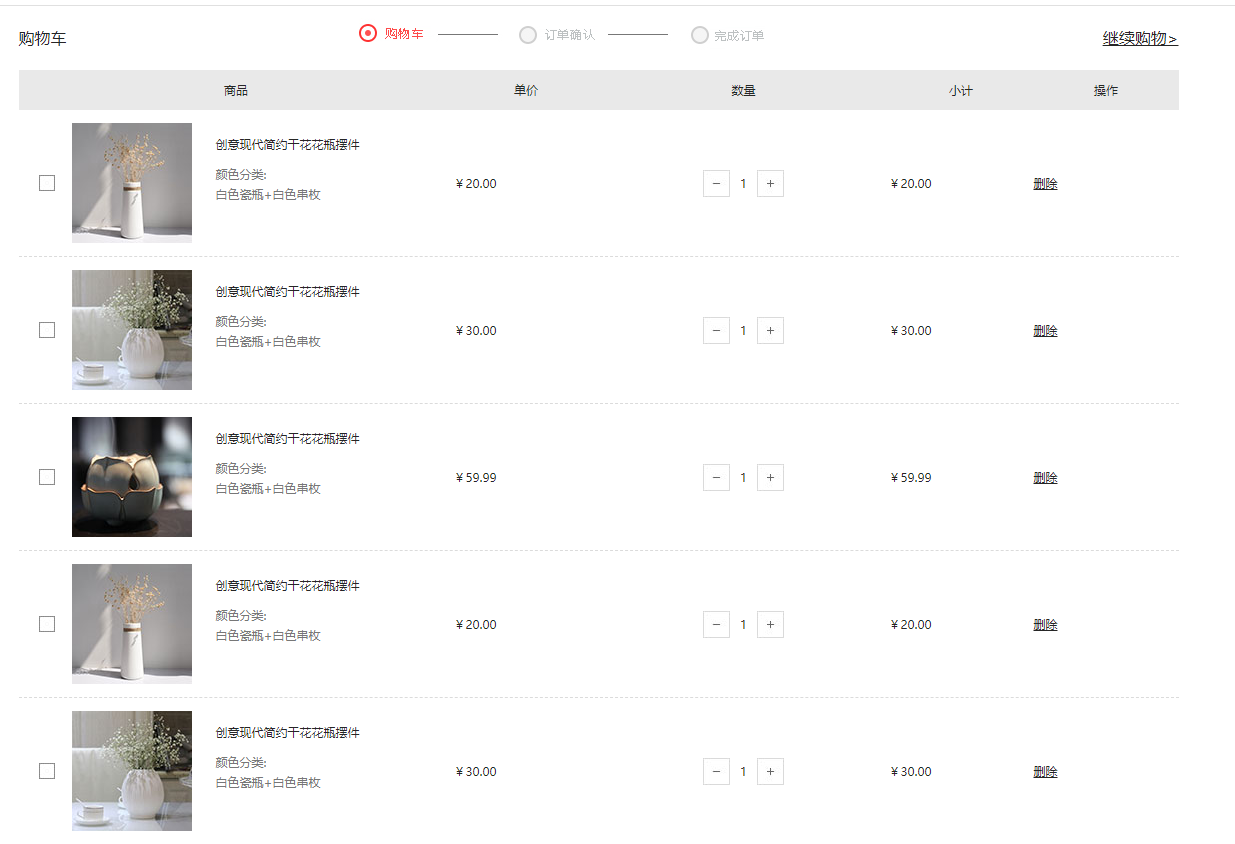Click the red 购物车 step label
The height and width of the screenshot is (844, 1235).
coord(404,34)
